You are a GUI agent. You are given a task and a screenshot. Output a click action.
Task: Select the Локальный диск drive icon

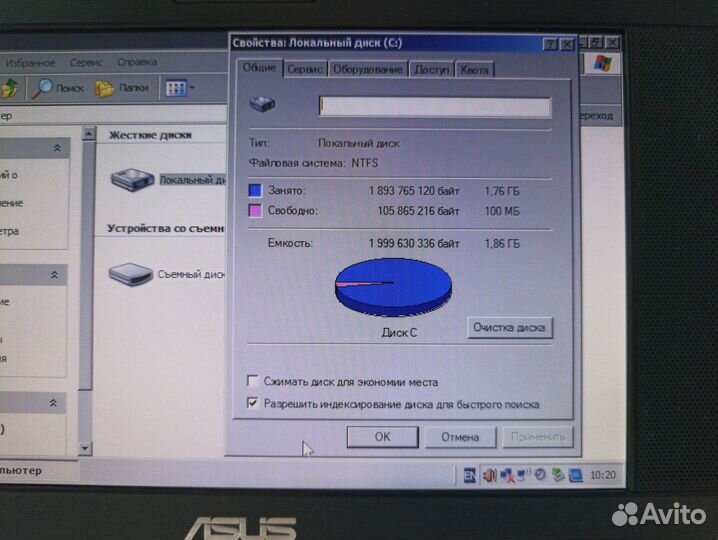point(132,180)
